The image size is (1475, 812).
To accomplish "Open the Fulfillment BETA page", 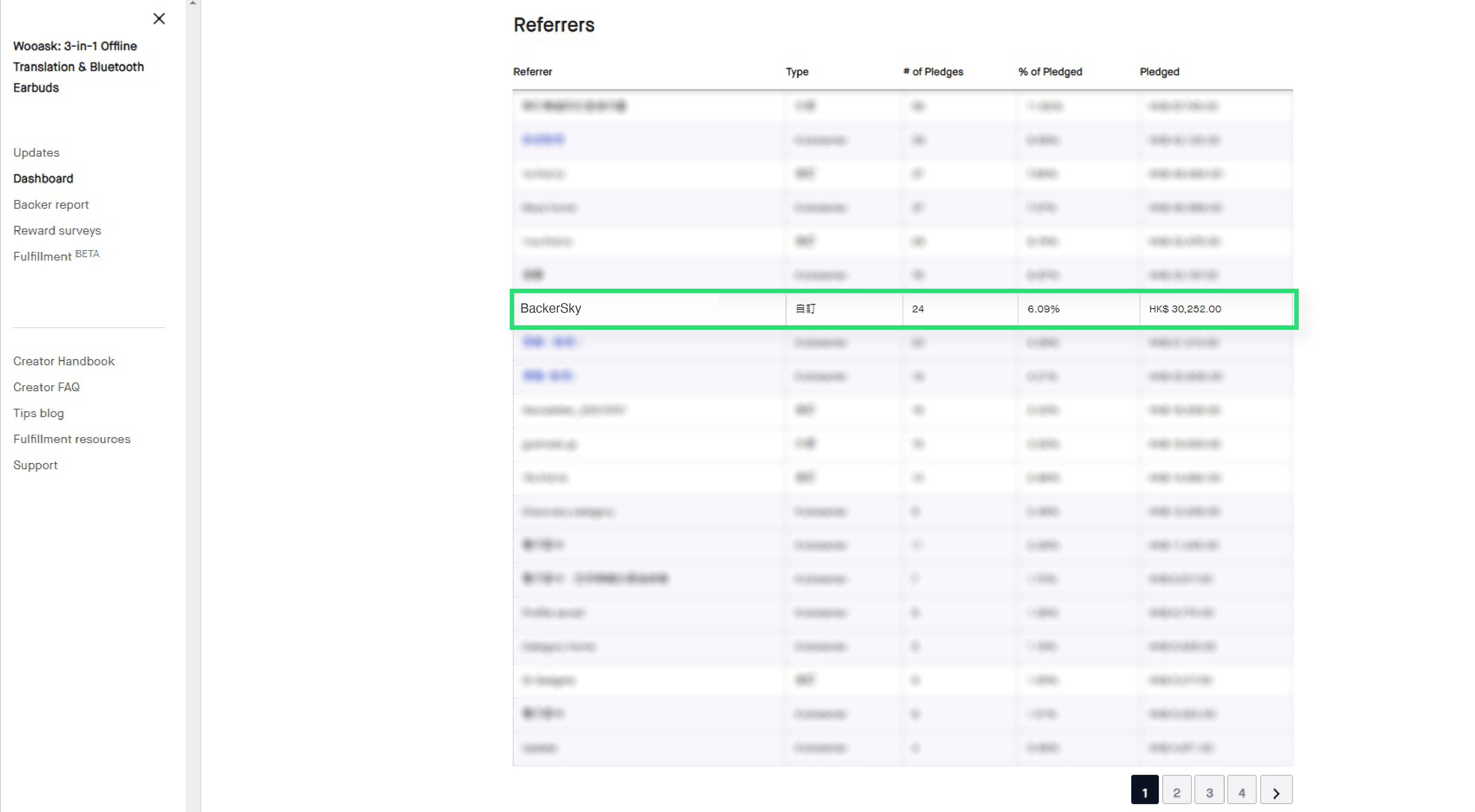I will coord(56,255).
